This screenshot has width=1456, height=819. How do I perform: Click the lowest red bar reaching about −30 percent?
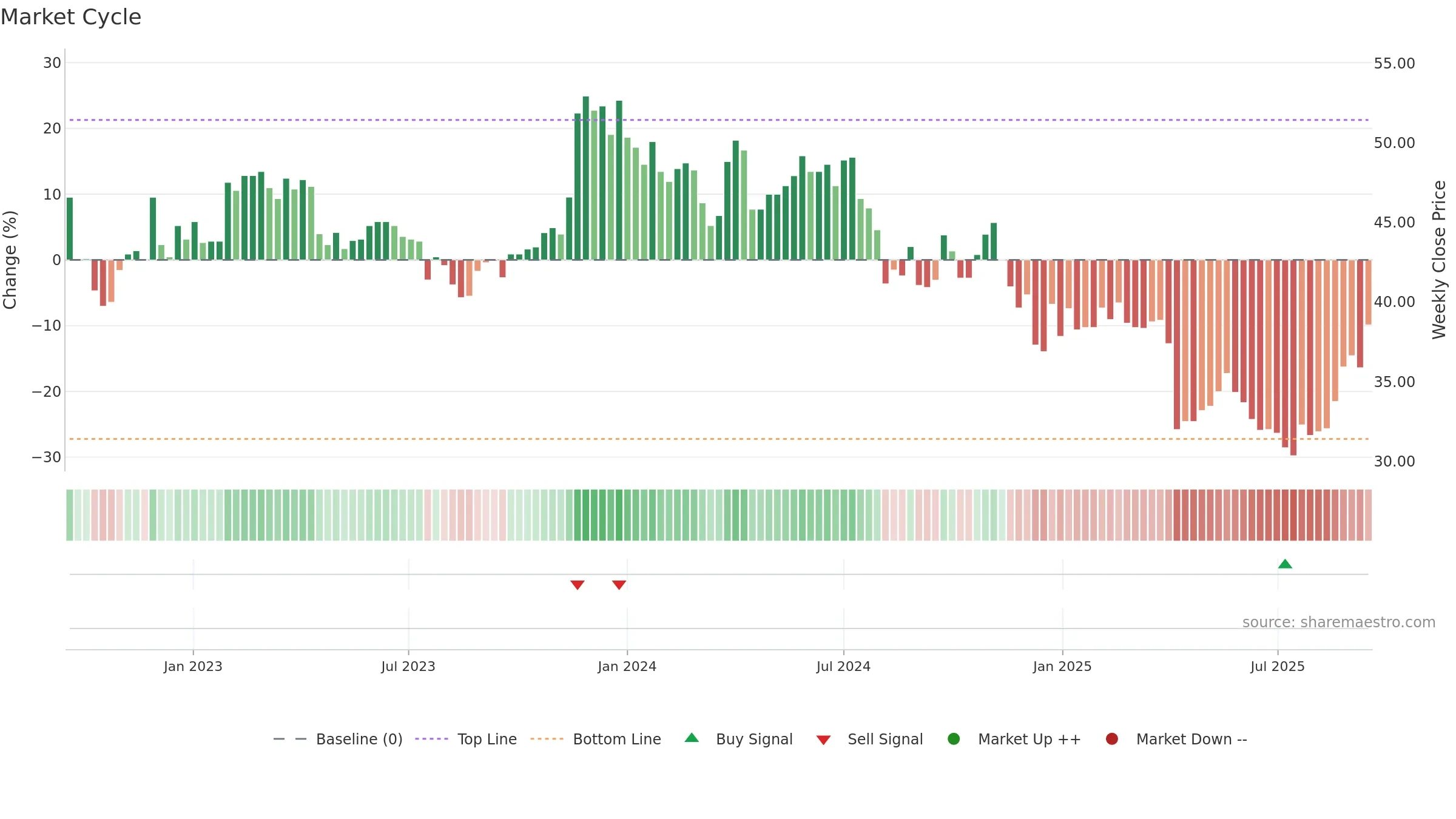point(1293,358)
